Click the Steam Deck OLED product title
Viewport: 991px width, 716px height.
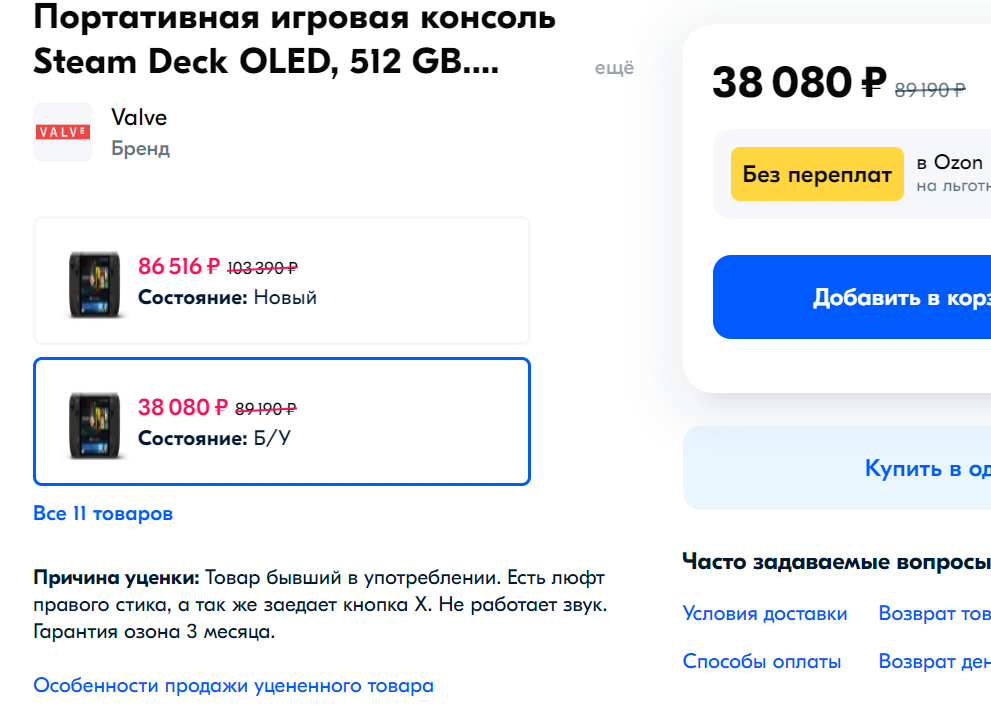pyautogui.click(x=295, y=39)
